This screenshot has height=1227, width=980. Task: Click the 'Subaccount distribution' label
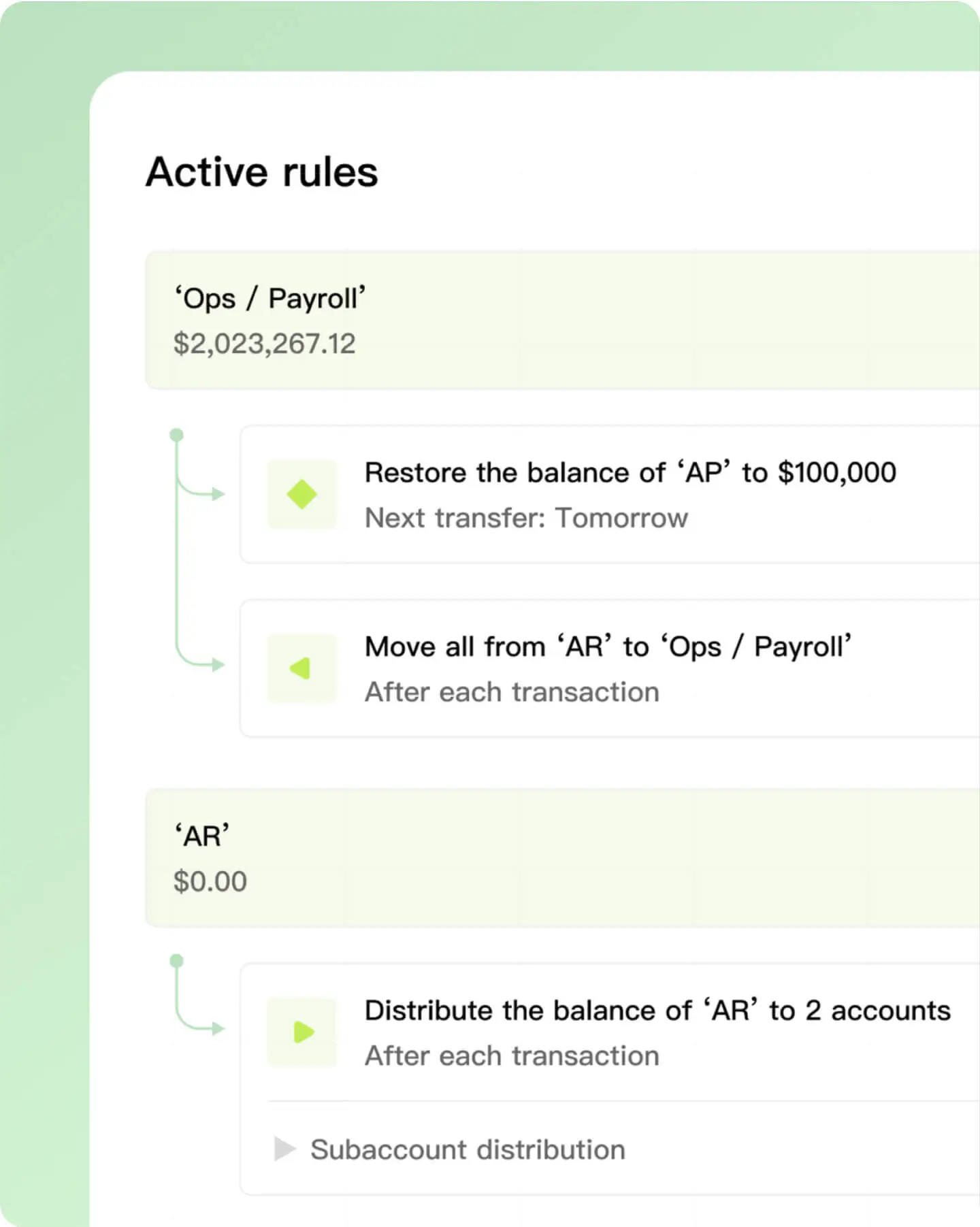click(468, 1149)
